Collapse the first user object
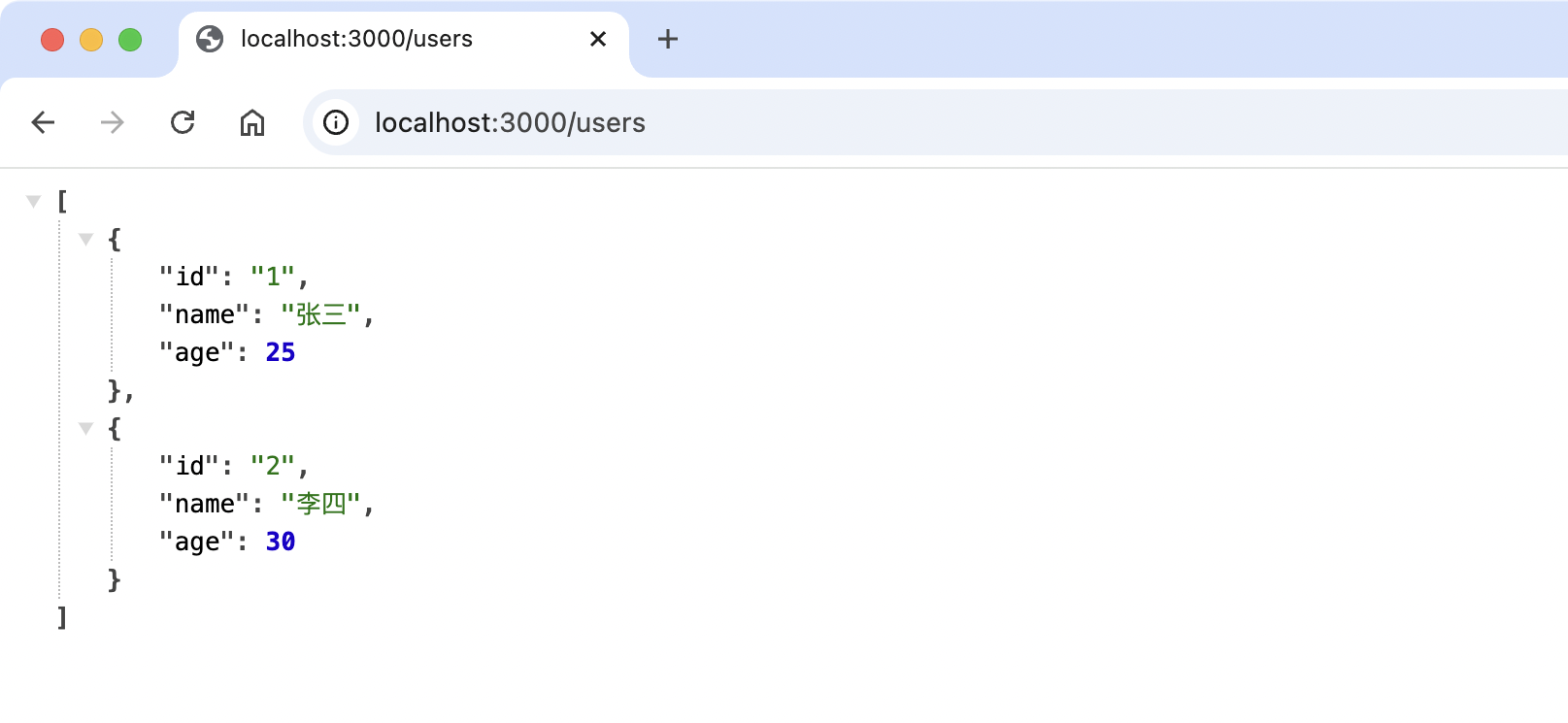The width and height of the screenshot is (1568, 723). coord(86,239)
